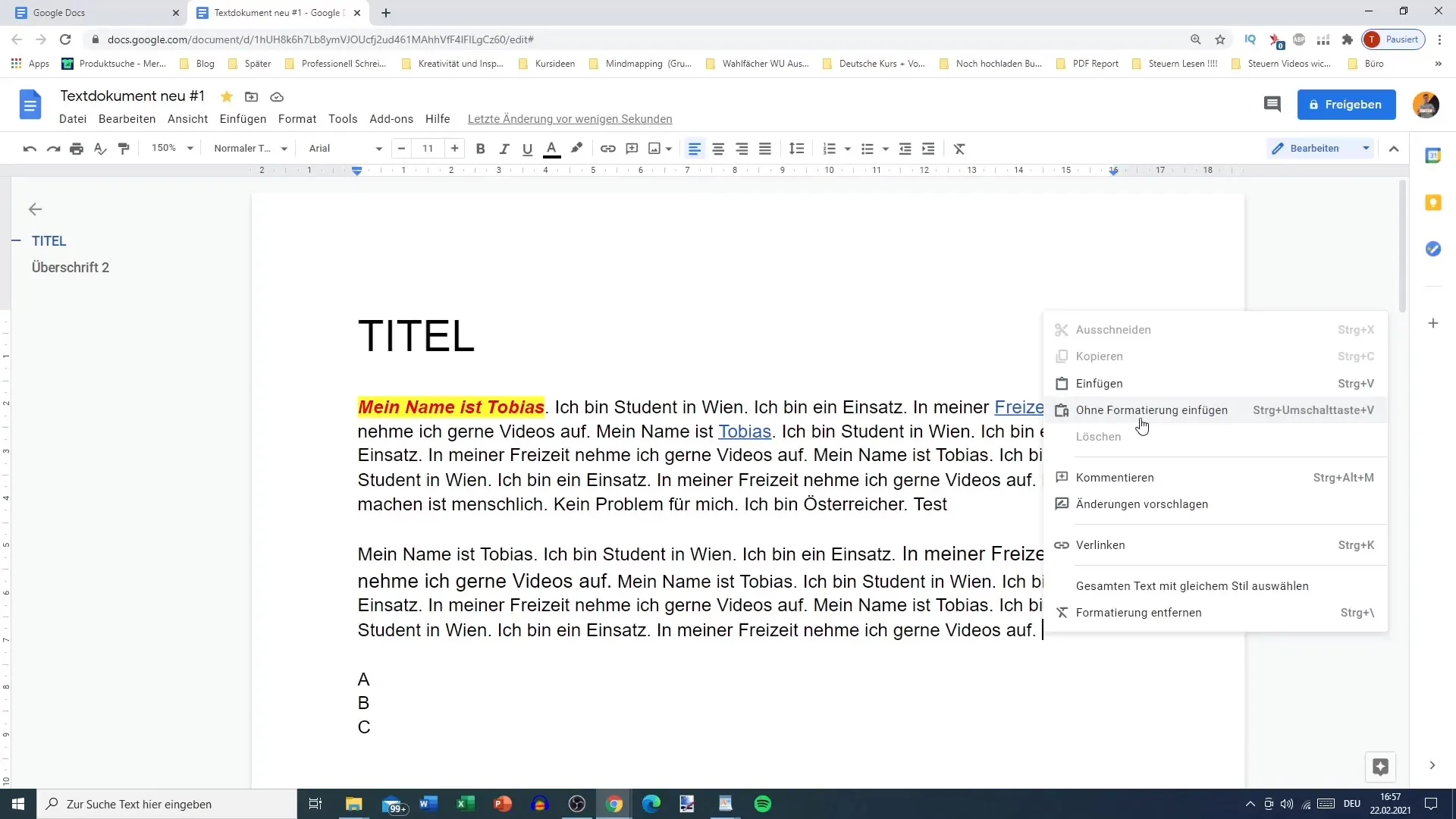Open the font family dropdown

point(346,148)
